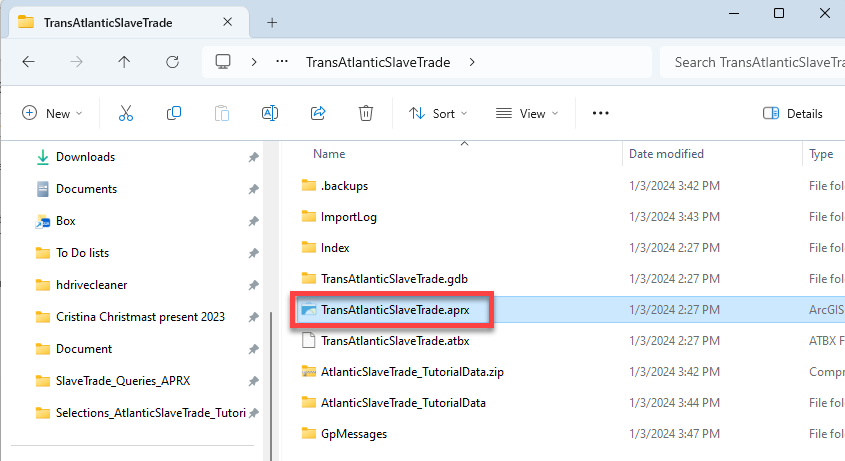Click the Search TransAtlanticSlaveTrade field
This screenshot has height=461, width=845.
coord(755,62)
